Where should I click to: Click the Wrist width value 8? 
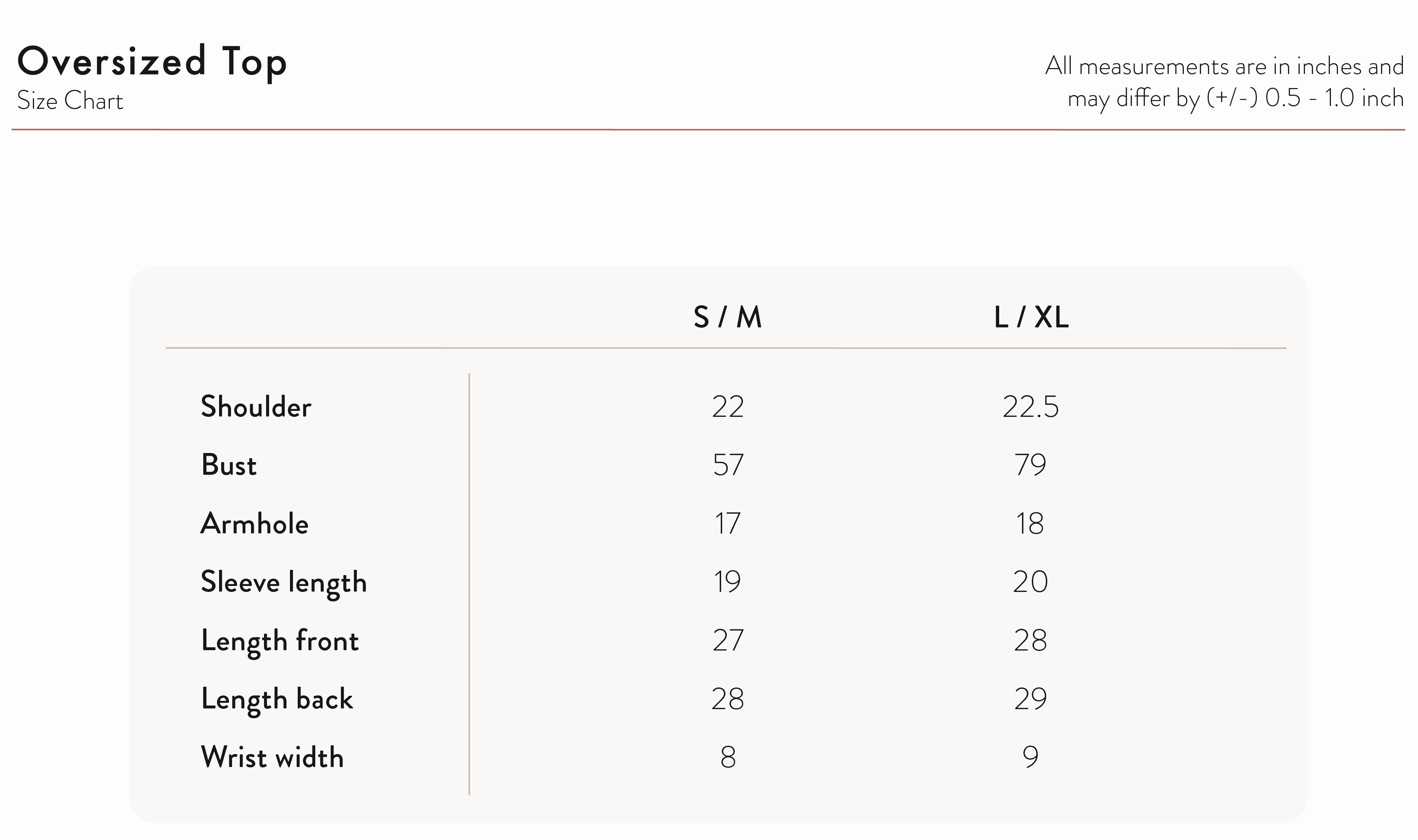[728, 757]
